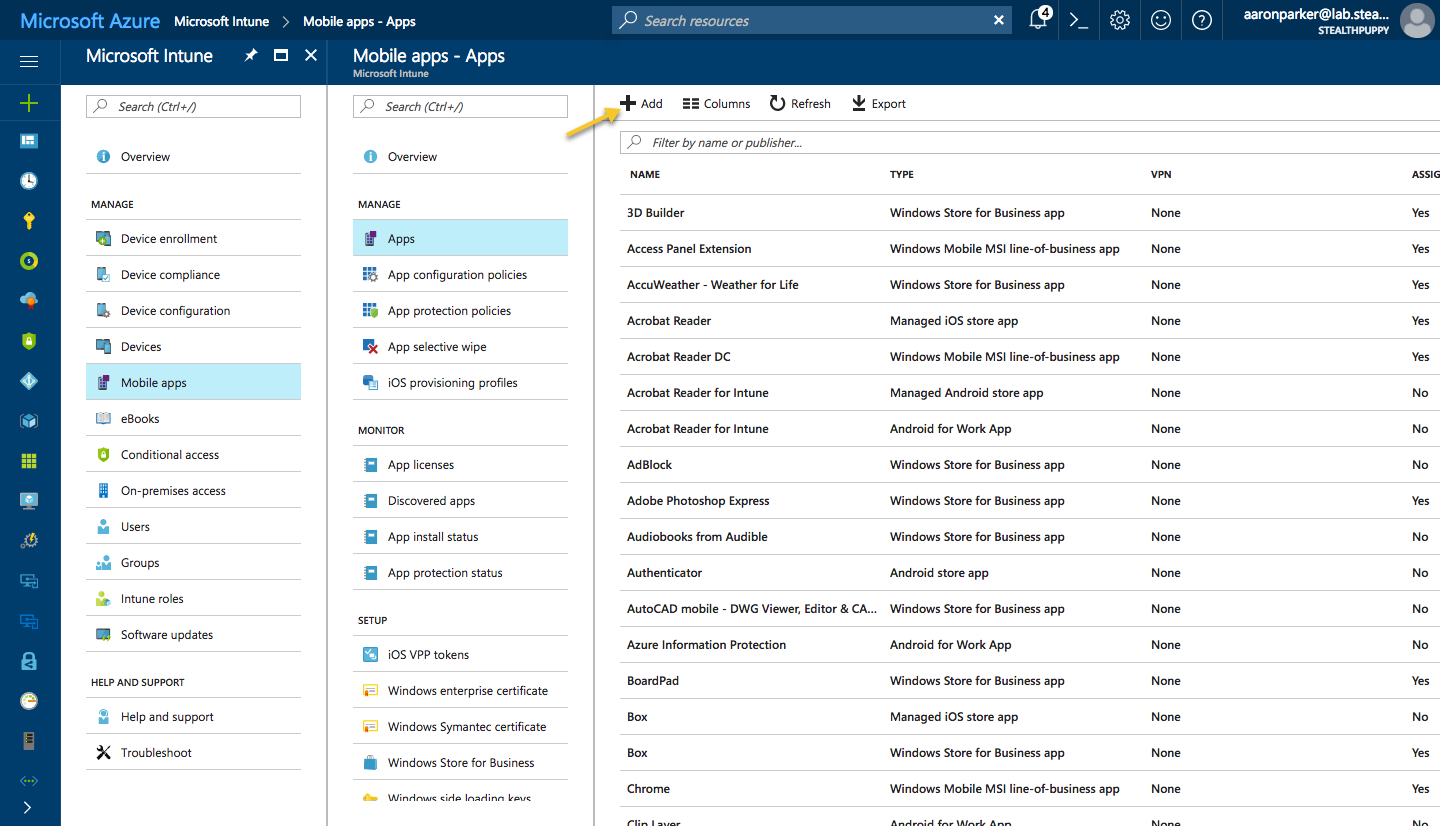Click the Microsoft Intune breadcrumb link

coord(221,21)
